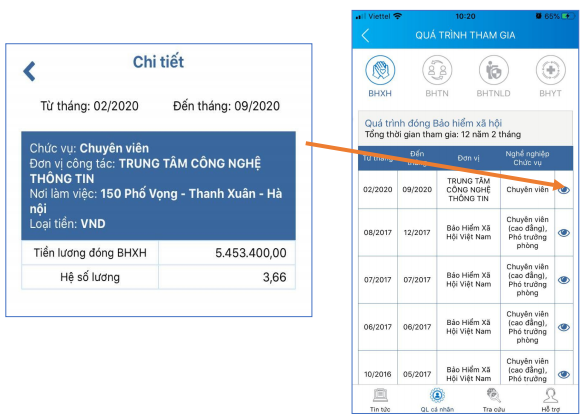This screenshot has height=419, width=586.
Task: Select the BHTN unemployment insurance icon
Action: (x=437, y=70)
